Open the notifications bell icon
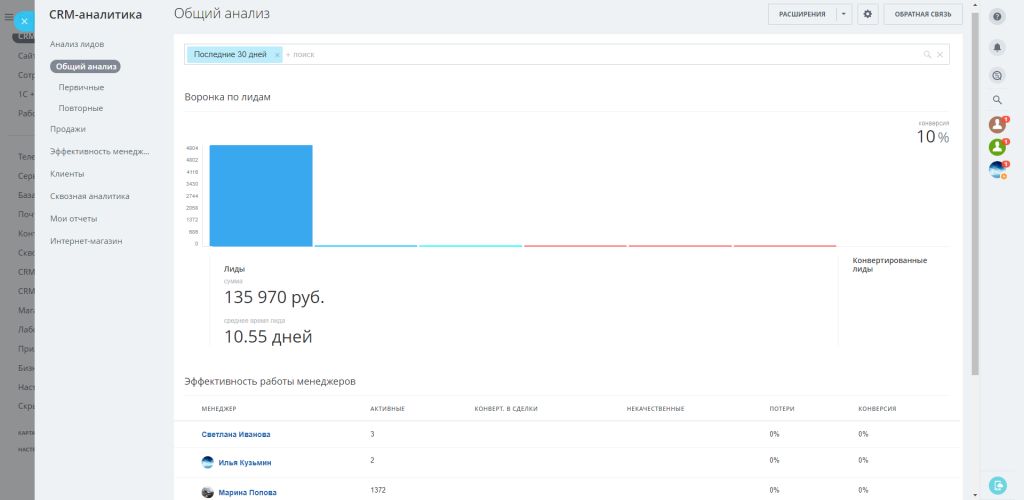The height and width of the screenshot is (500, 1024). click(997, 47)
